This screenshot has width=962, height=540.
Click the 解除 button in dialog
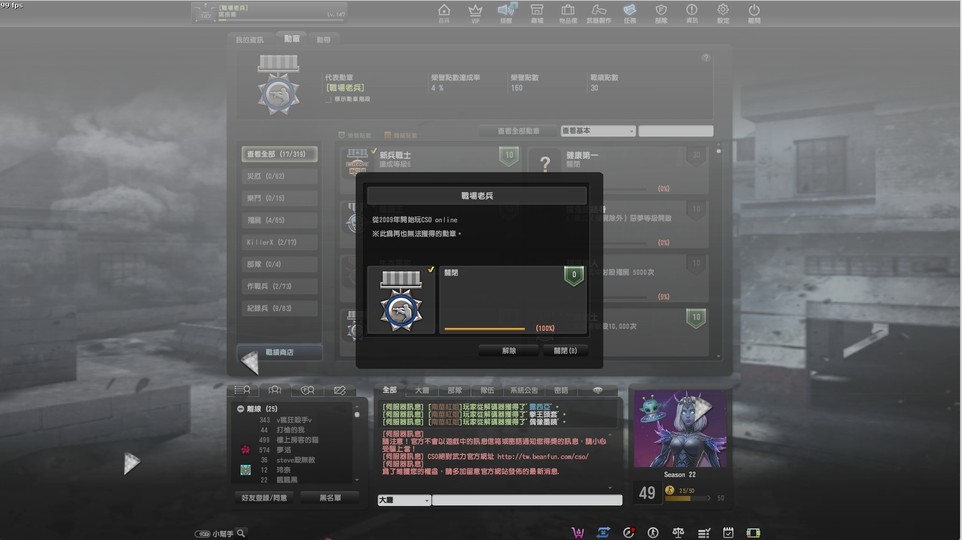[509, 351]
